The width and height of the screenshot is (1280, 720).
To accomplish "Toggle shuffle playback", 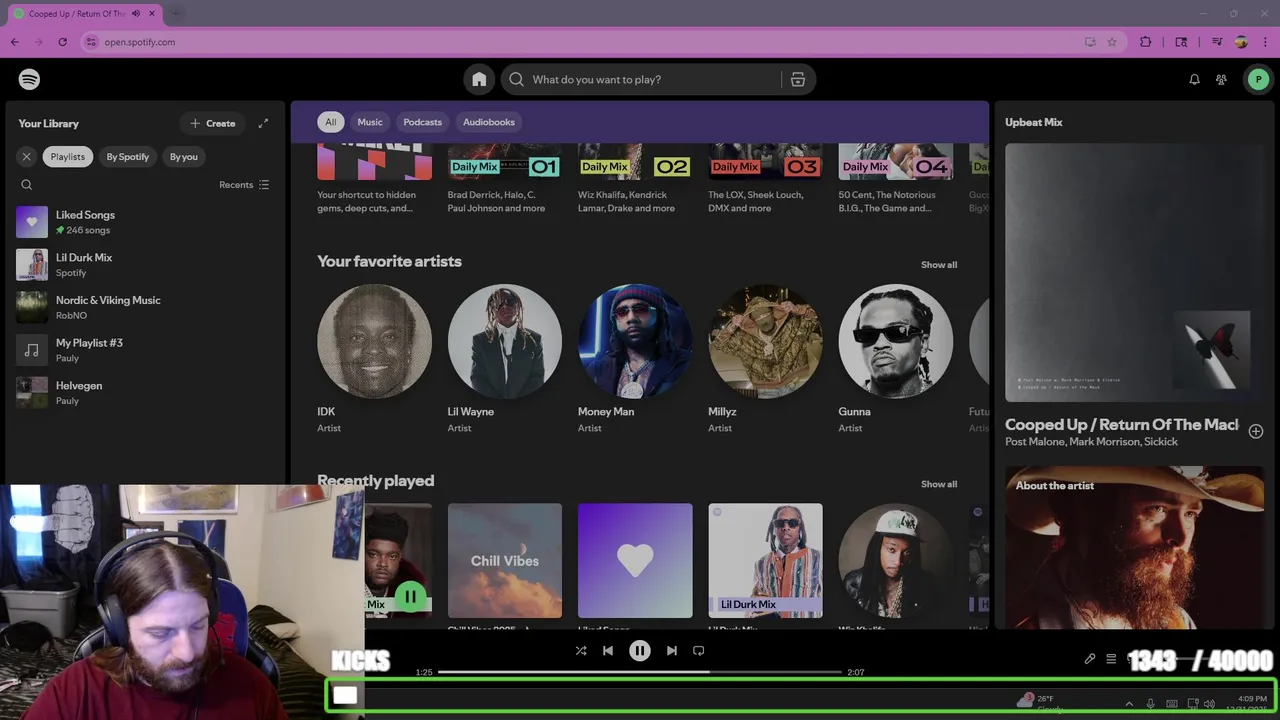I will [581, 650].
